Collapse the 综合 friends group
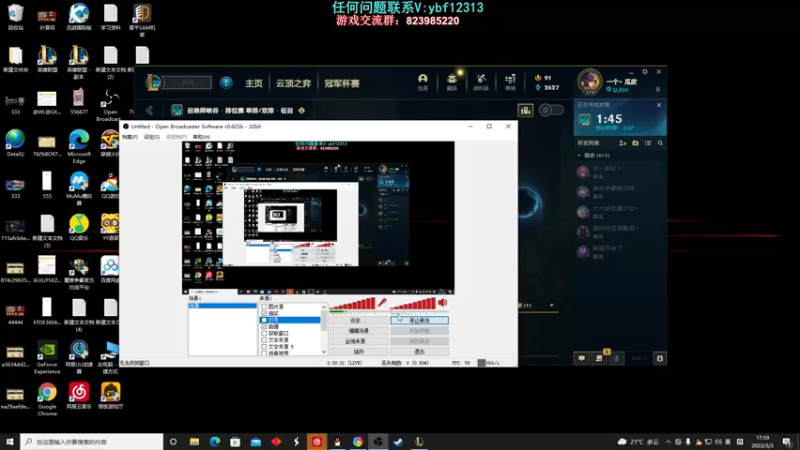 coord(579,155)
